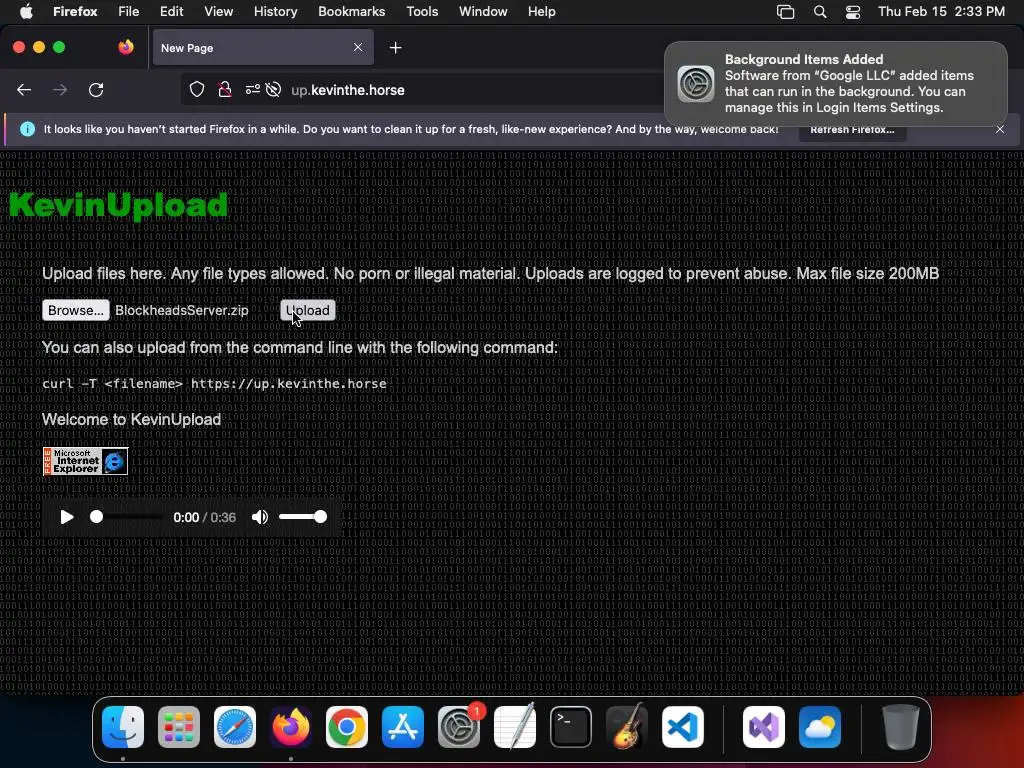
Task: Launch Safari from the Dock
Action: point(235,727)
